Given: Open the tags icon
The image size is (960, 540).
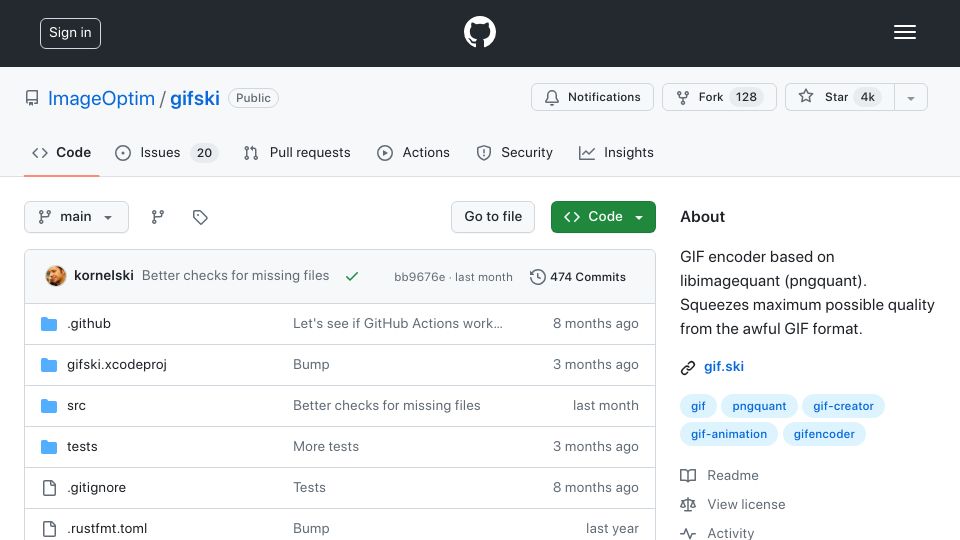Looking at the screenshot, I should click(200, 217).
